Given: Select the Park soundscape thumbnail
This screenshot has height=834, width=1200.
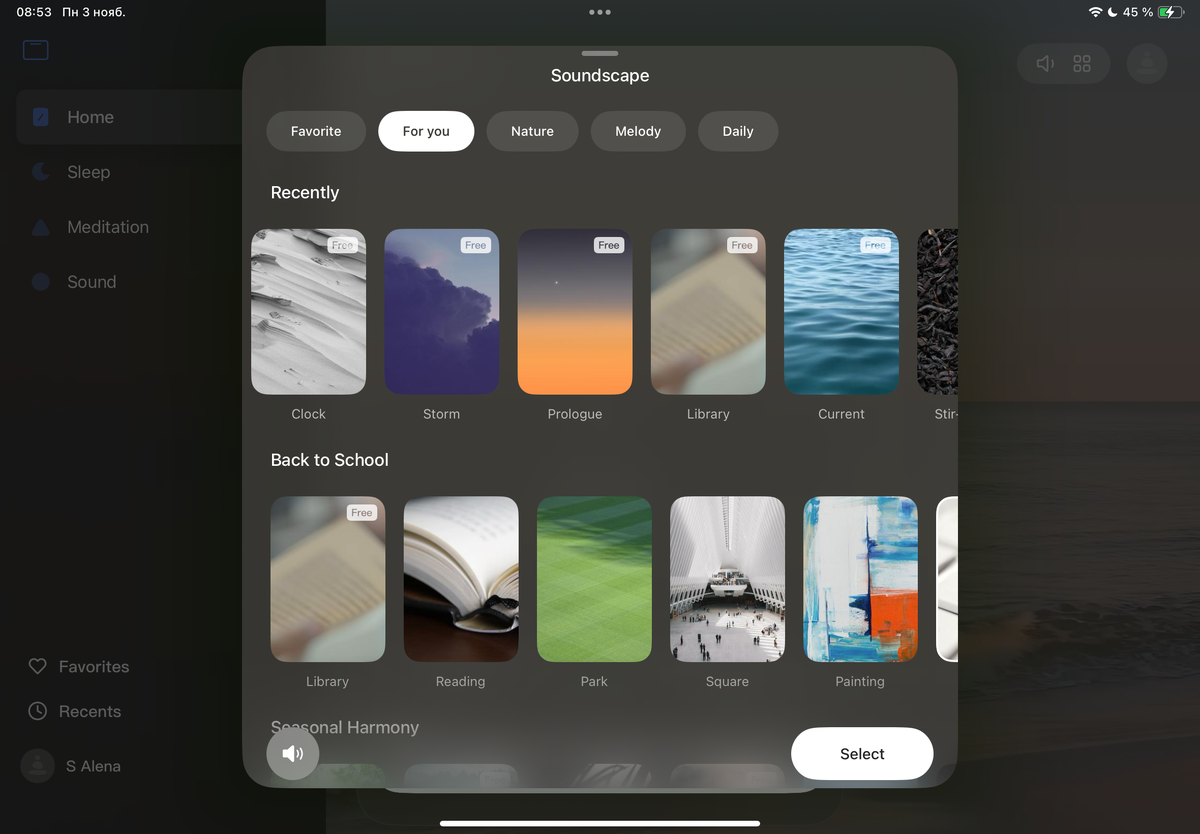Looking at the screenshot, I should point(594,579).
